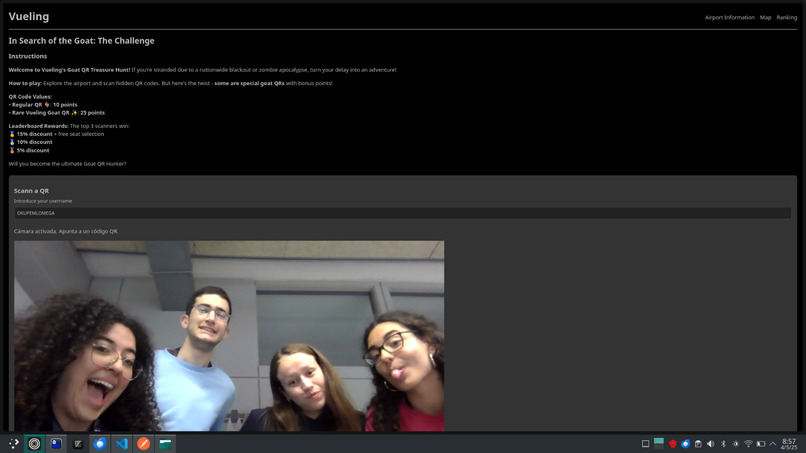Open the brightness tray icon
Viewport: 806px width, 453px height.
[736, 444]
